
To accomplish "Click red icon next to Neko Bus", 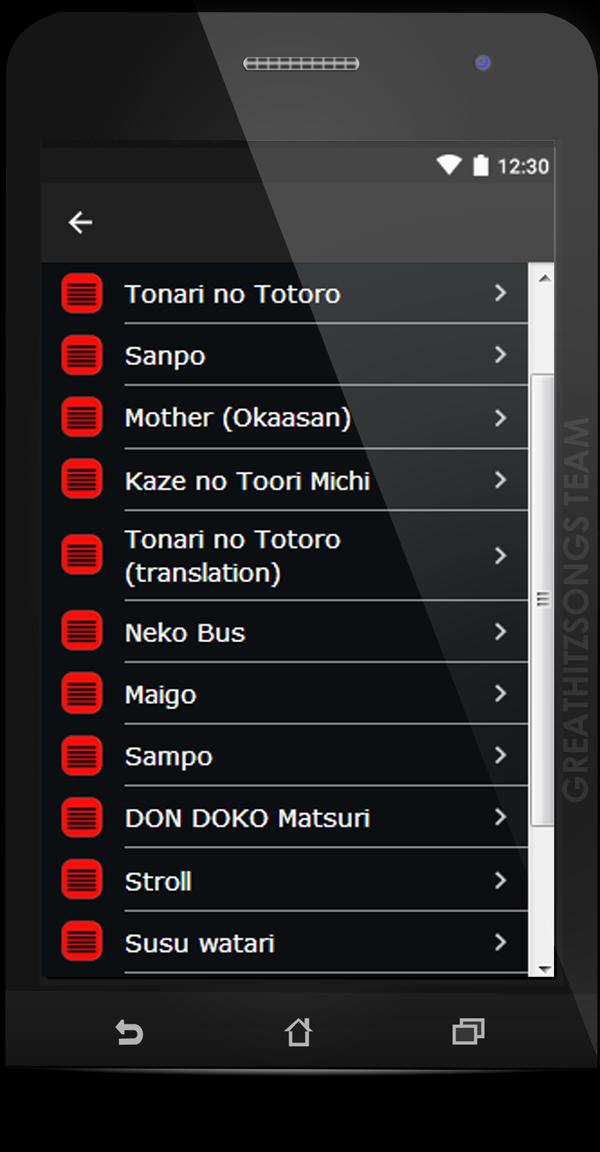I will coord(82,630).
